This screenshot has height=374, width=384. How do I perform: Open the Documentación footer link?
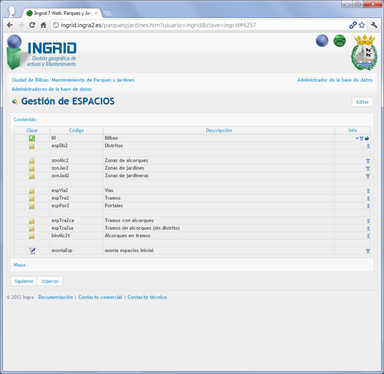coord(55,297)
